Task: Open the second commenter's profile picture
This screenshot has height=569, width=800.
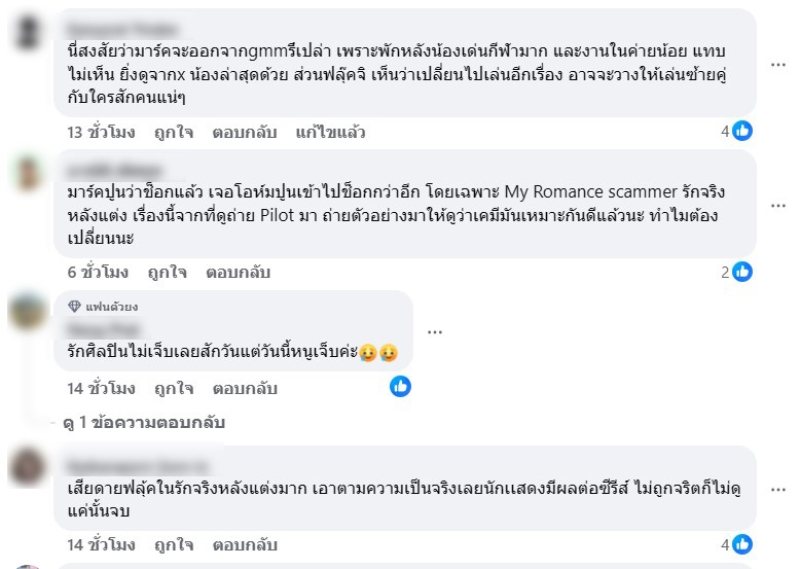Action: [x=27, y=174]
